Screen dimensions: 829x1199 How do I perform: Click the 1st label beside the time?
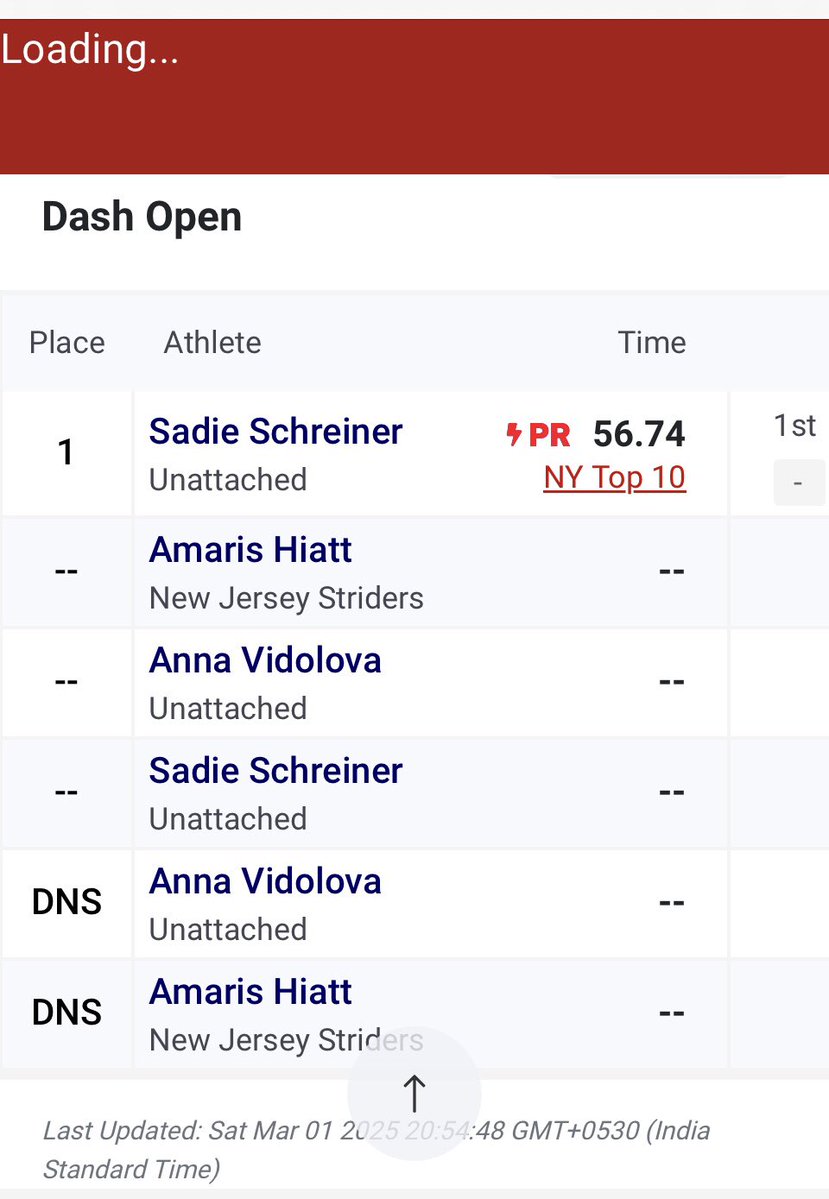point(795,426)
